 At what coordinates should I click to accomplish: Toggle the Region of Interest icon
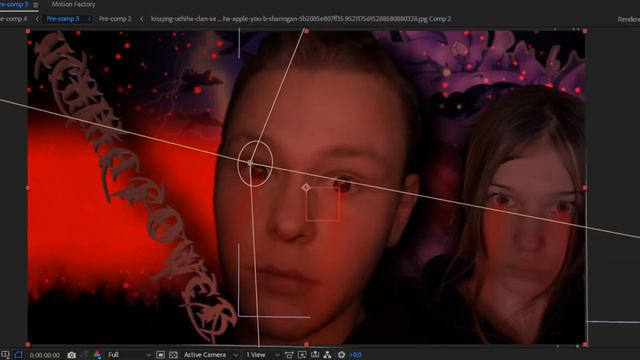[x=160, y=355]
